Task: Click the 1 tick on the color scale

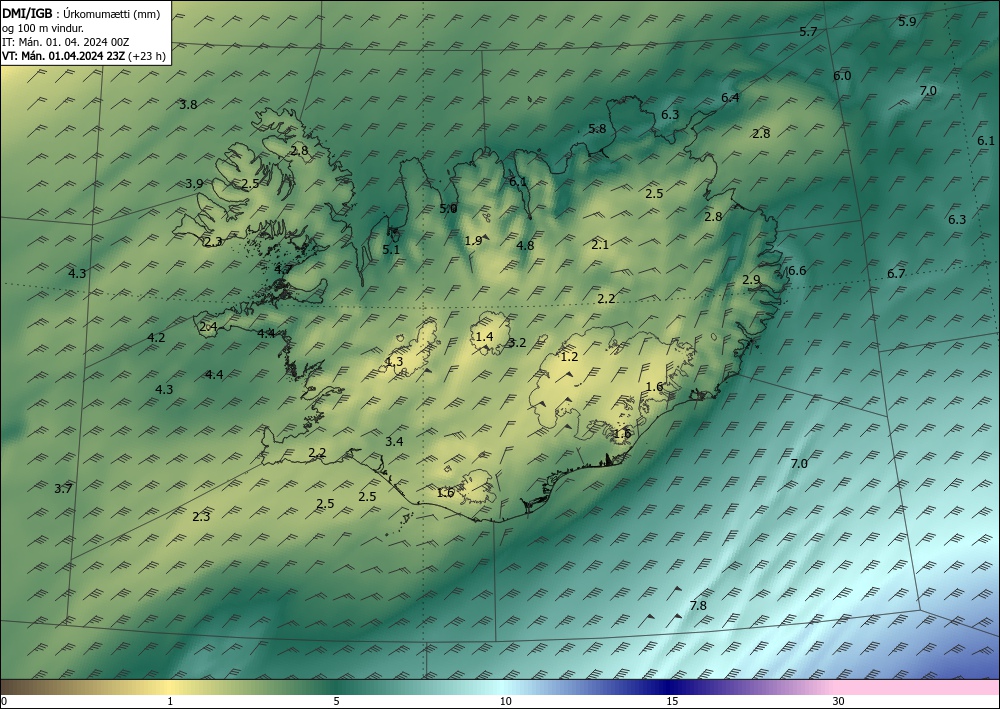Action: click(x=170, y=702)
